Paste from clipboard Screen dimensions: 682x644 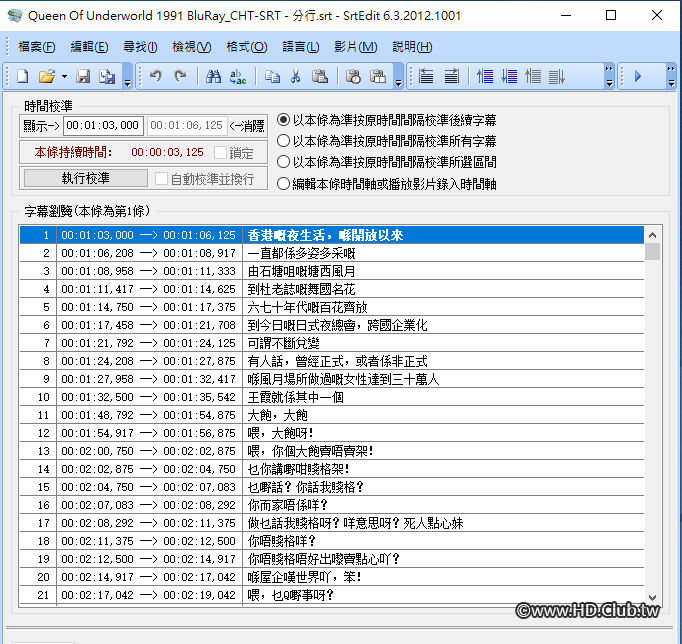click(x=320, y=77)
